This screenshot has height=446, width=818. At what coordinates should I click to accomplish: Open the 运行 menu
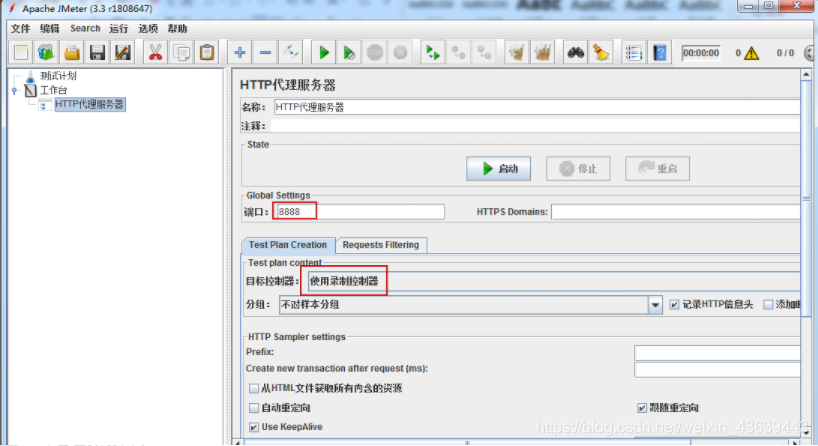point(118,28)
